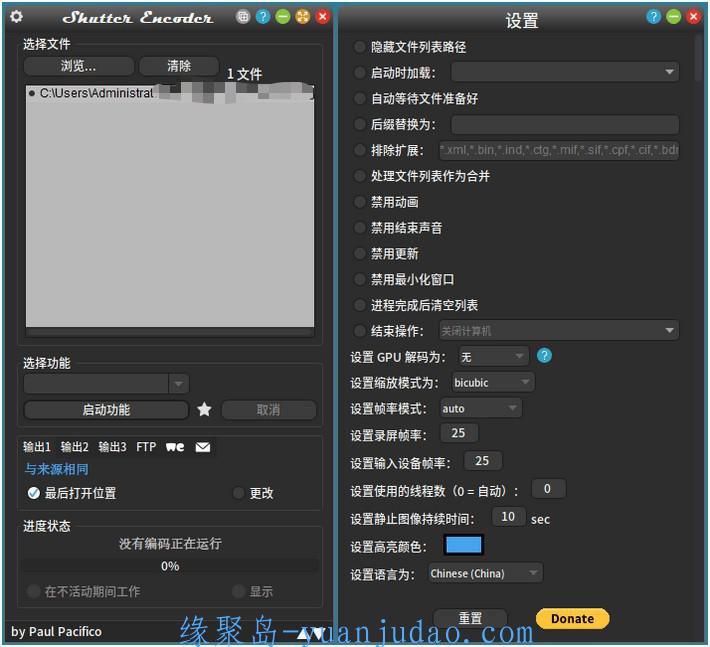710x647 pixels.
Task: Click the 重置 reset button
Action: click(x=470, y=618)
